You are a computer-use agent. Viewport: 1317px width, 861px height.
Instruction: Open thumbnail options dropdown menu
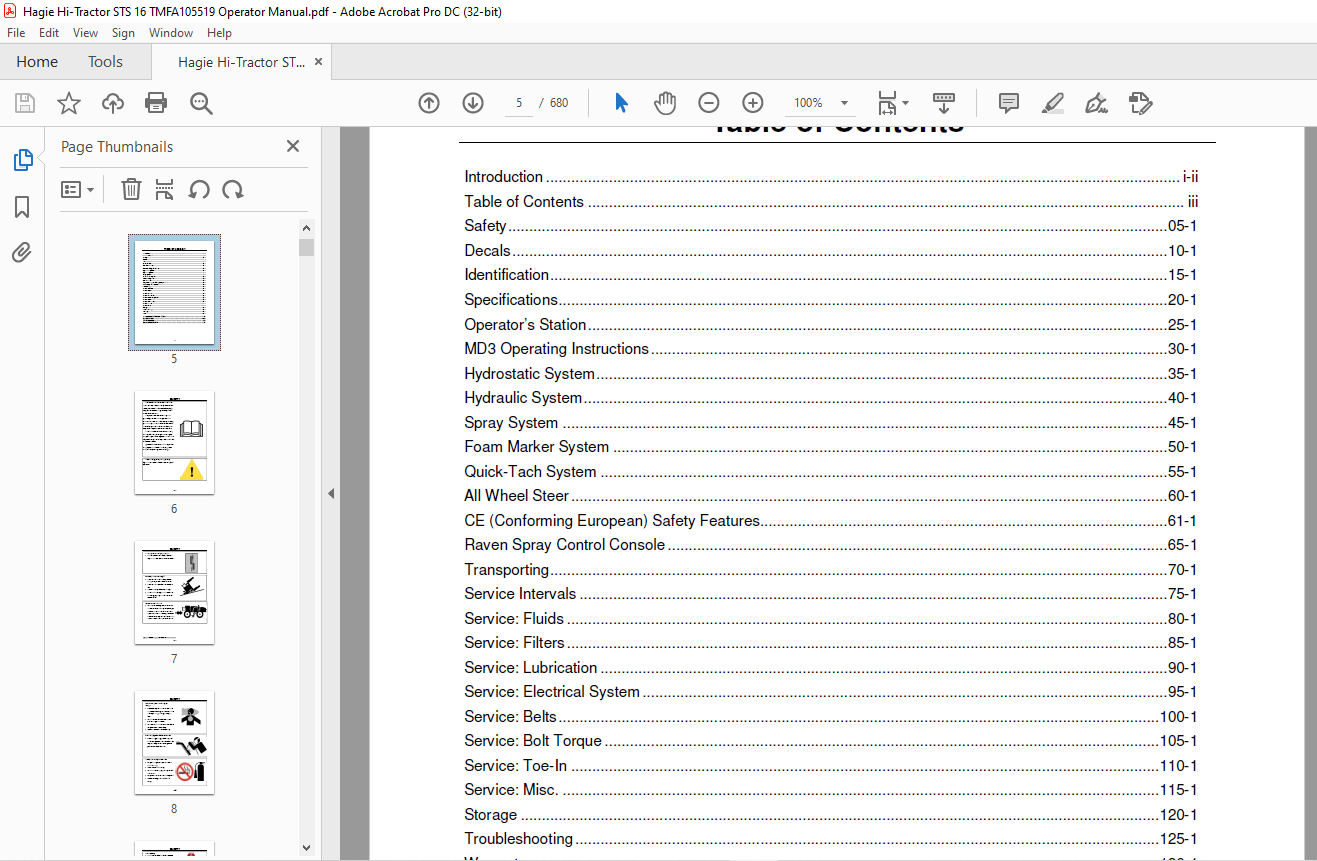tap(77, 189)
